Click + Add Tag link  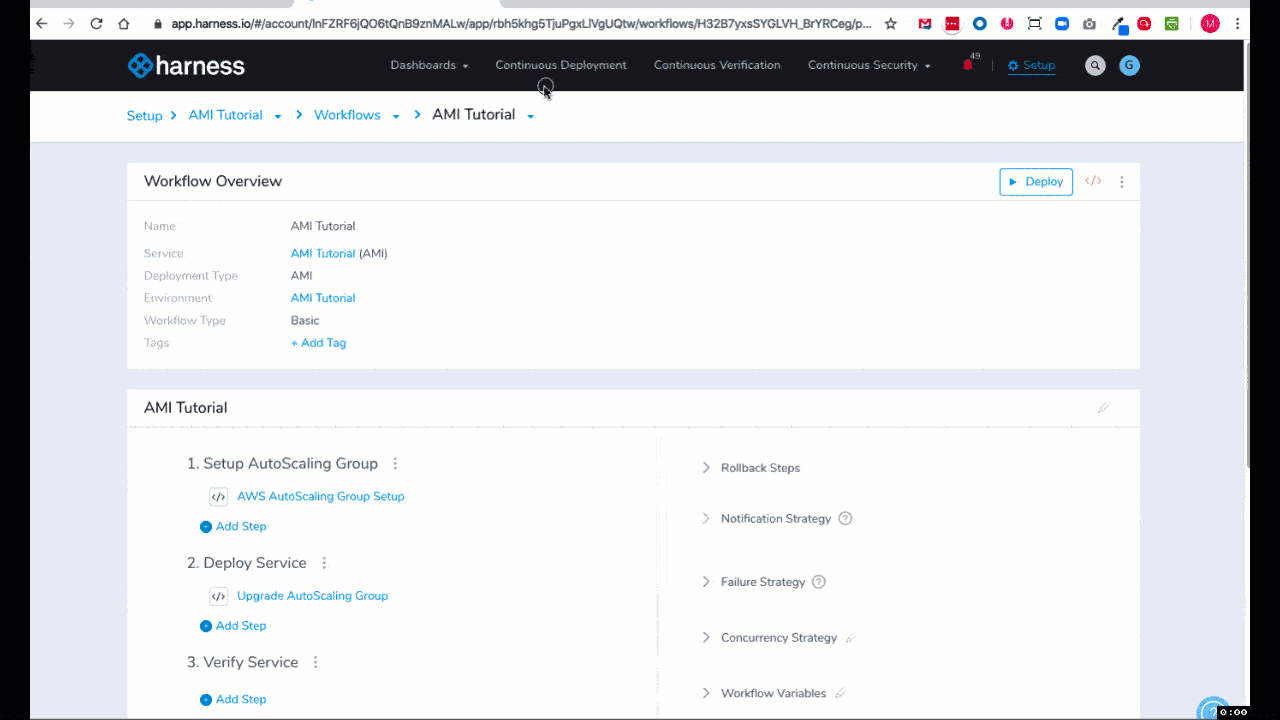click(318, 343)
